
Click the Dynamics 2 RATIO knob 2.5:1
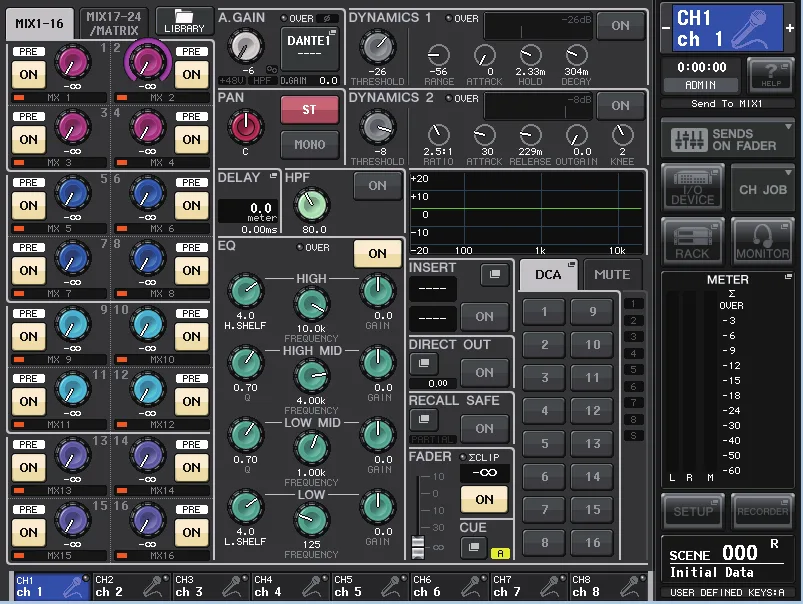438,135
